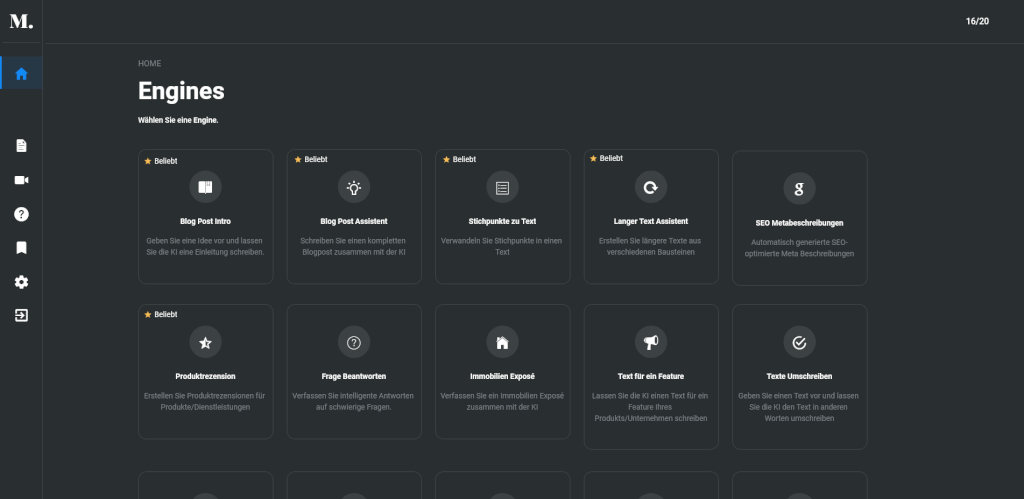Open the video camera icon in the sidebar
Viewport: 1024px width, 499px height.
(22, 180)
